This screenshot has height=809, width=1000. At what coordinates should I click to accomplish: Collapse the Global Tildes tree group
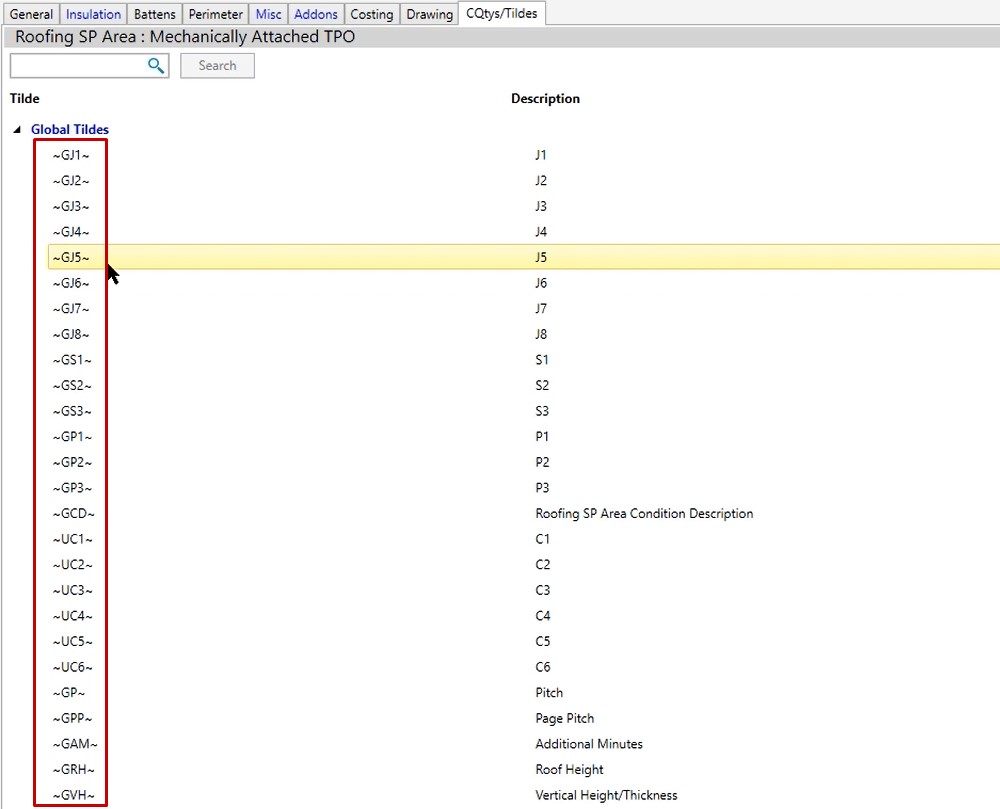click(x=17, y=130)
